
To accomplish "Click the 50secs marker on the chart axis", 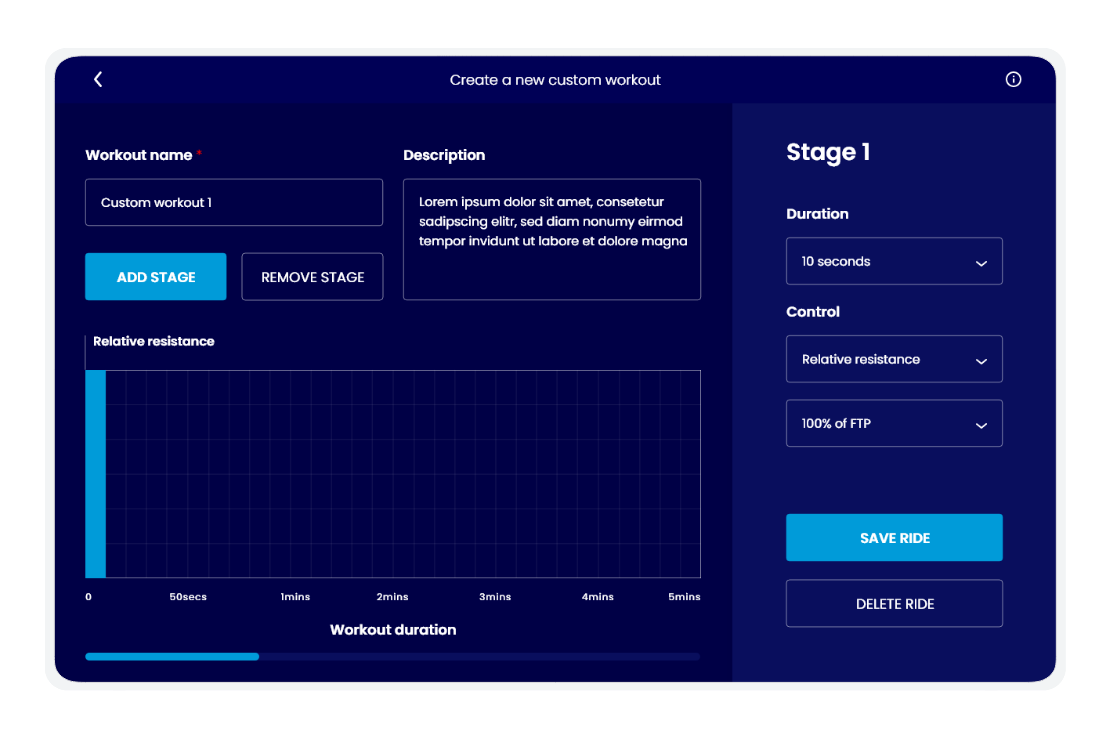I will [188, 597].
